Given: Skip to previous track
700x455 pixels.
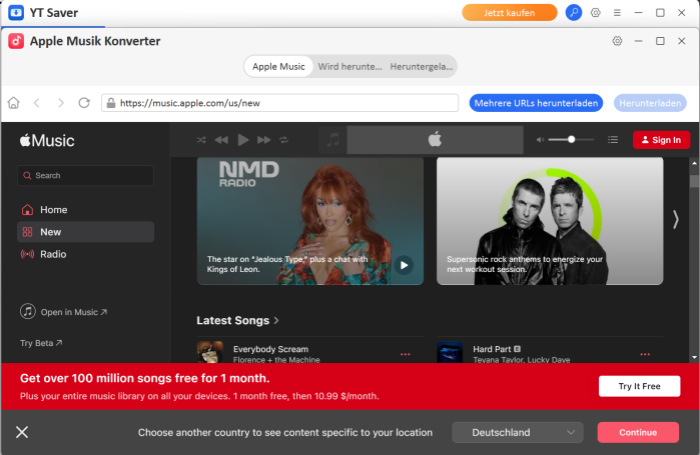Looking at the screenshot, I should coord(221,140).
